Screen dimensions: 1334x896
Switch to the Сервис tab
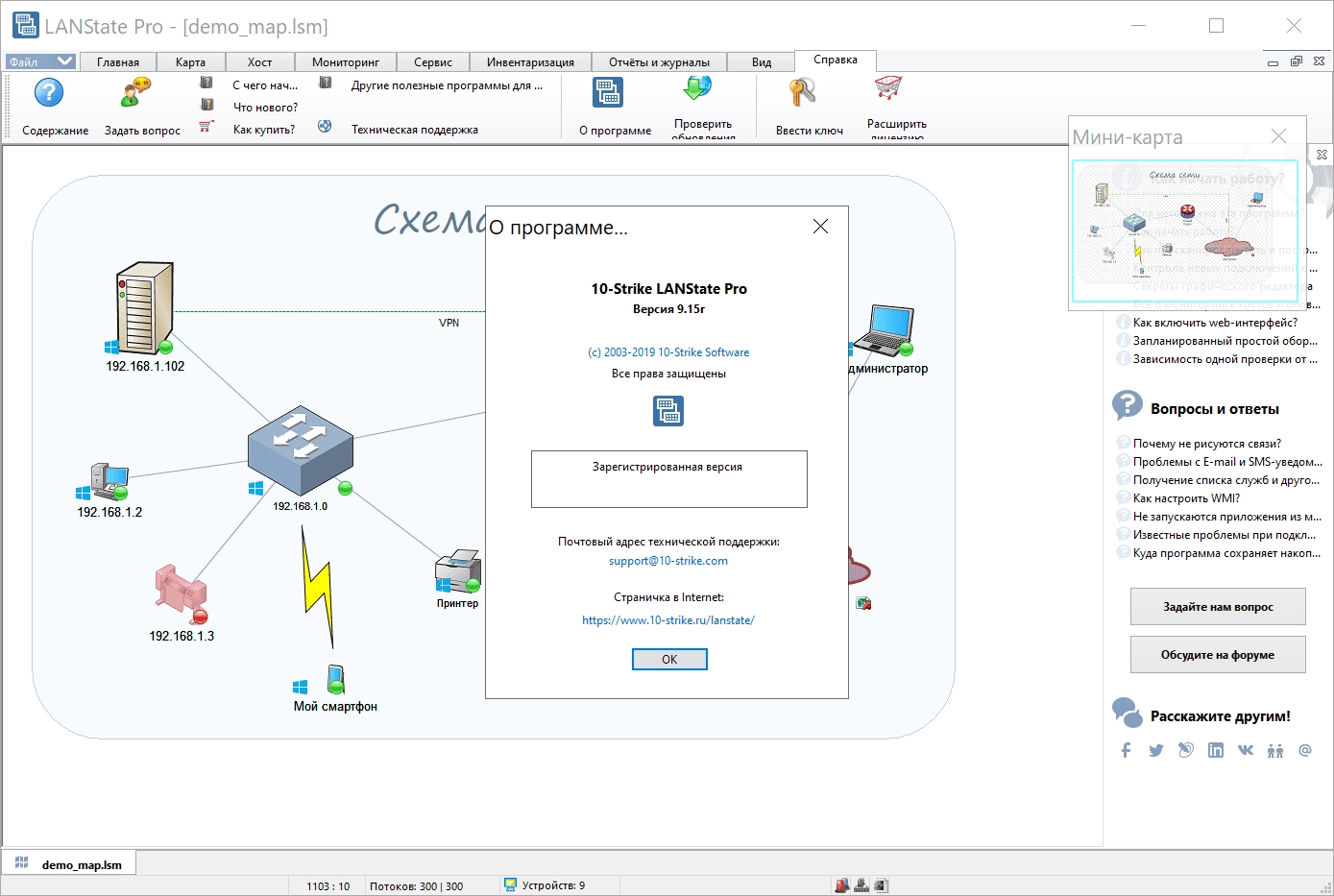[x=433, y=62]
